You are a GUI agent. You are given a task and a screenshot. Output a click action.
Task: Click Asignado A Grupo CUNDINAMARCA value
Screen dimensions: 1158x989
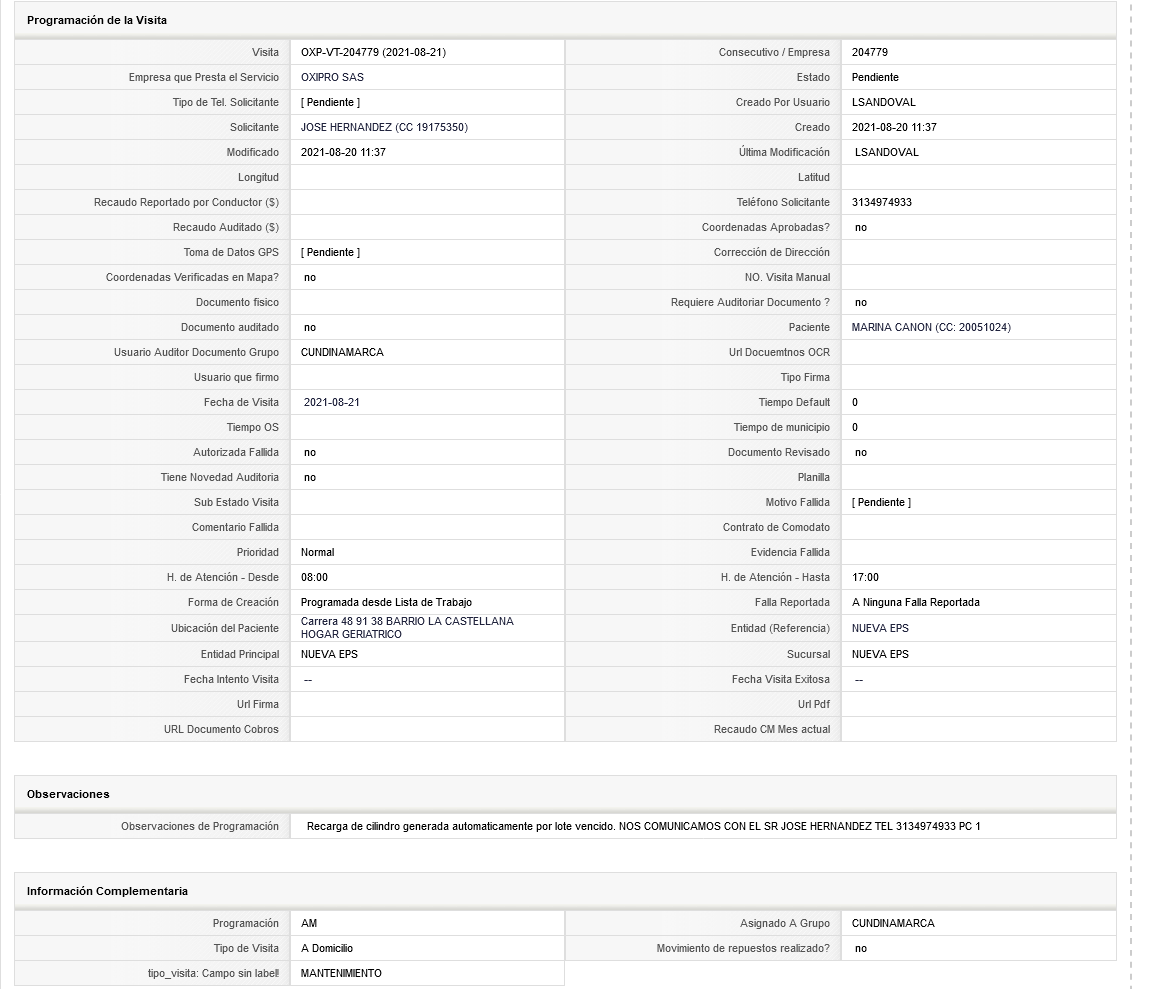pos(893,923)
